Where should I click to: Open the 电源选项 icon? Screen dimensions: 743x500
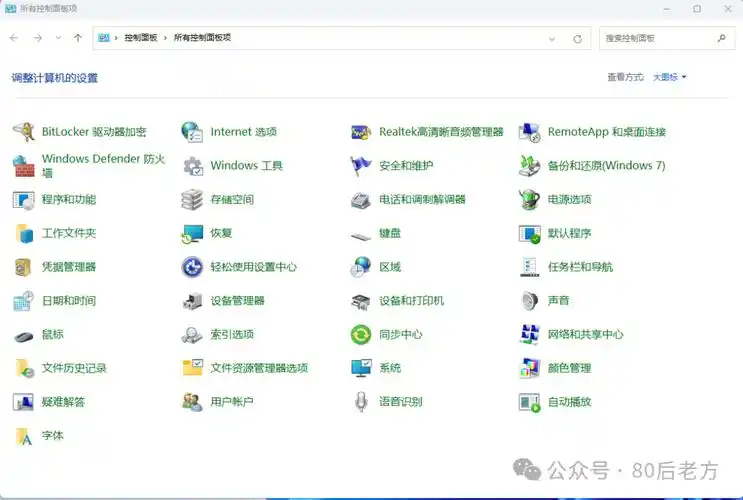530,200
